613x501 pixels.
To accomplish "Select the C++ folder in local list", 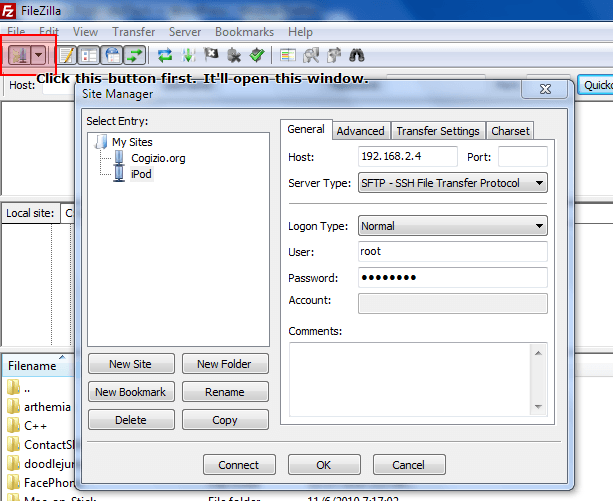I will click(x=27, y=426).
